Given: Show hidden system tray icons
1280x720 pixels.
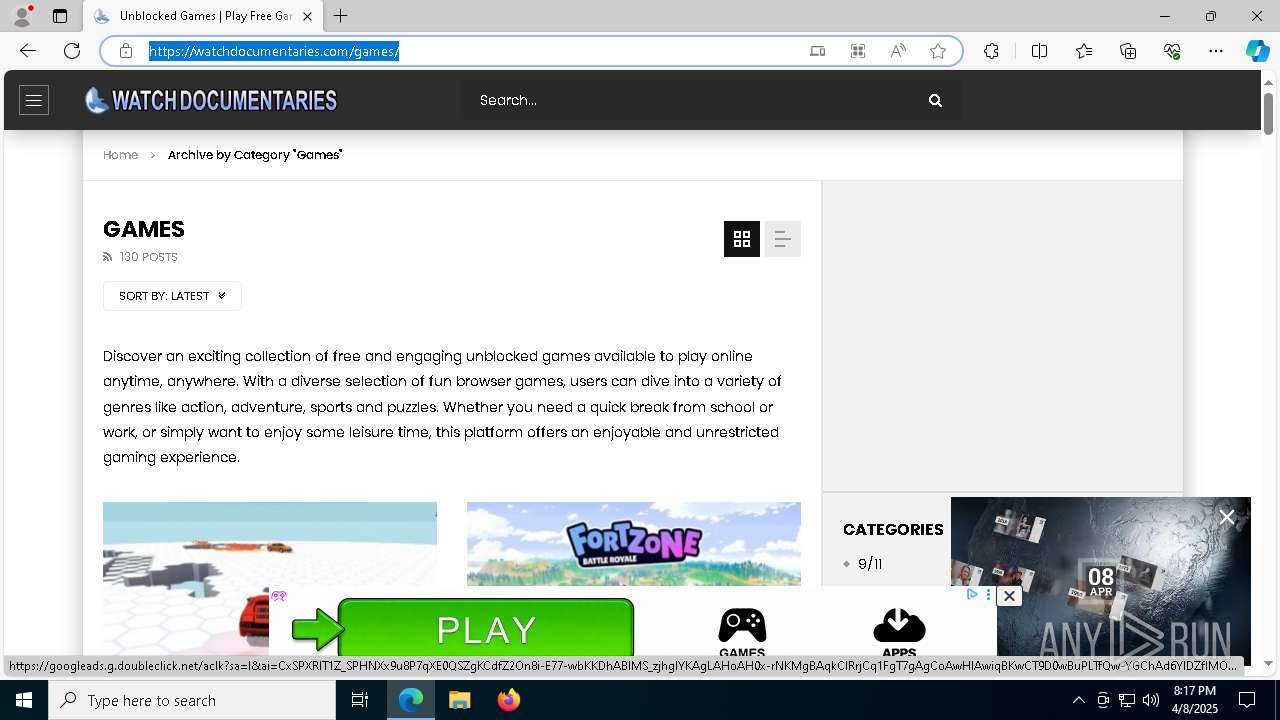Looking at the screenshot, I should (1079, 700).
